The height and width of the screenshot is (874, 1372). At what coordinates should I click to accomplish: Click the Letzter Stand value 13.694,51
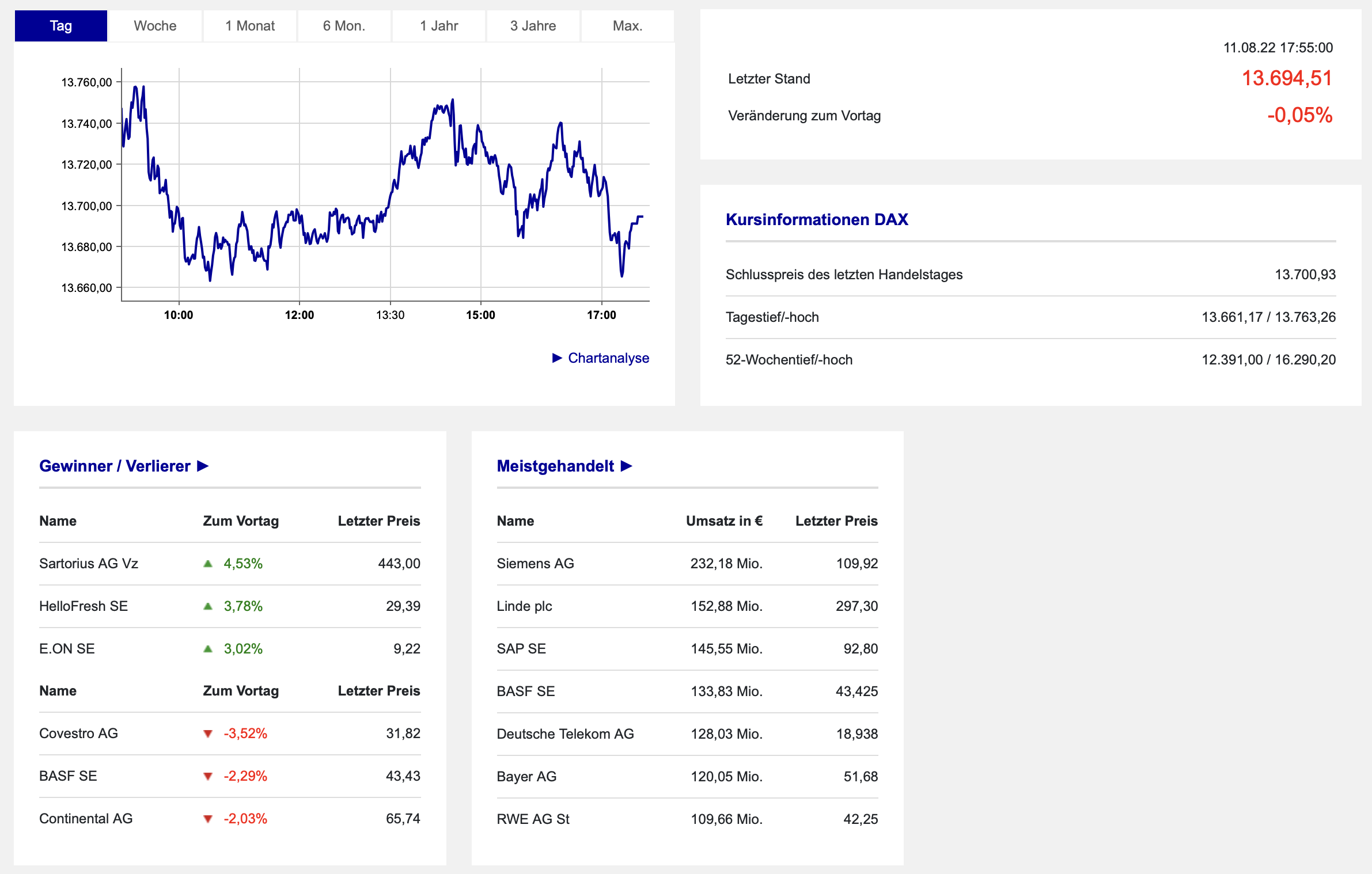pyautogui.click(x=1287, y=78)
